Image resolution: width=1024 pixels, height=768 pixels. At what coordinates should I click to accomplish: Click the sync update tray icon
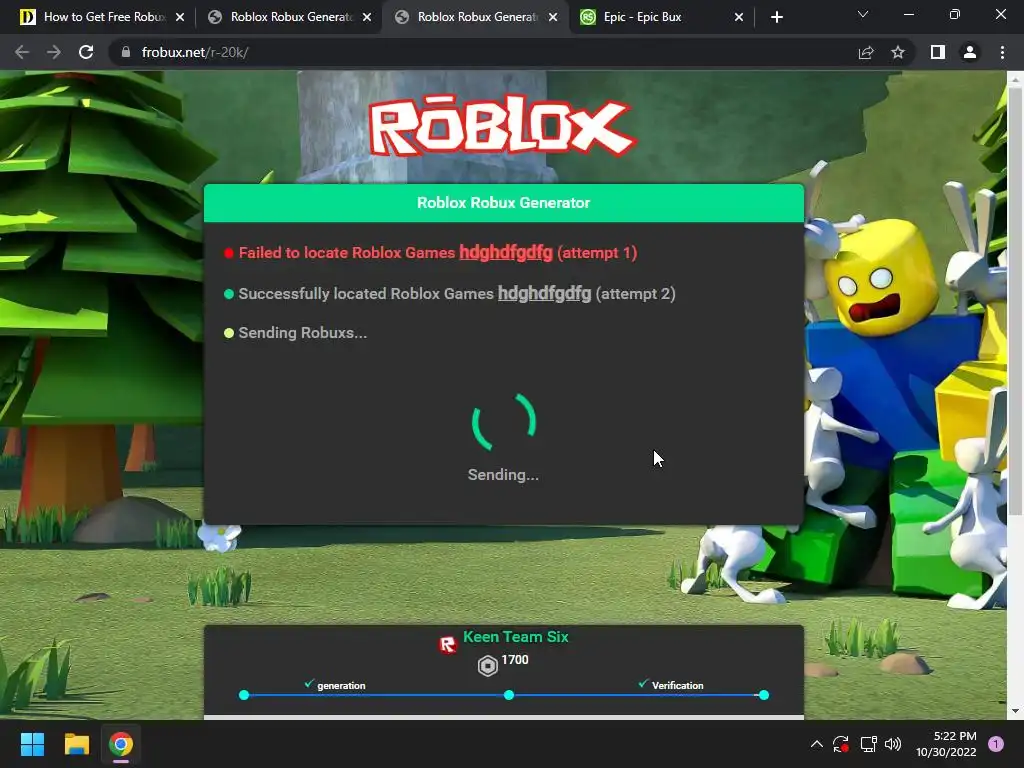tap(841, 744)
